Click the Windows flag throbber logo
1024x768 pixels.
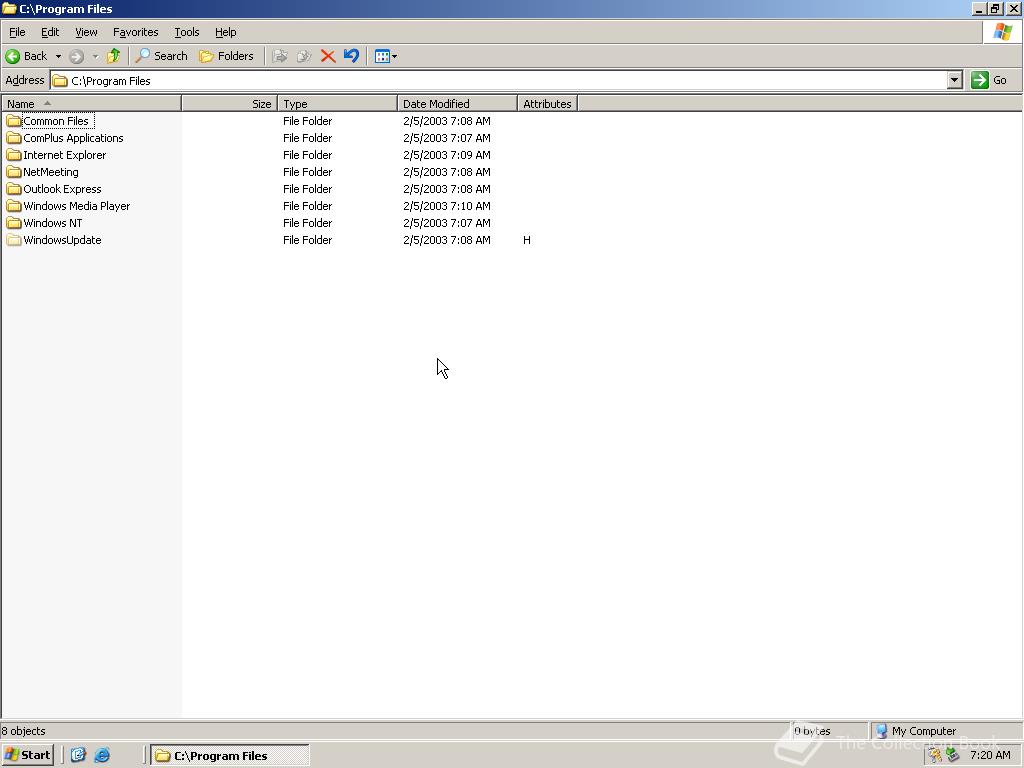coord(1002,31)
